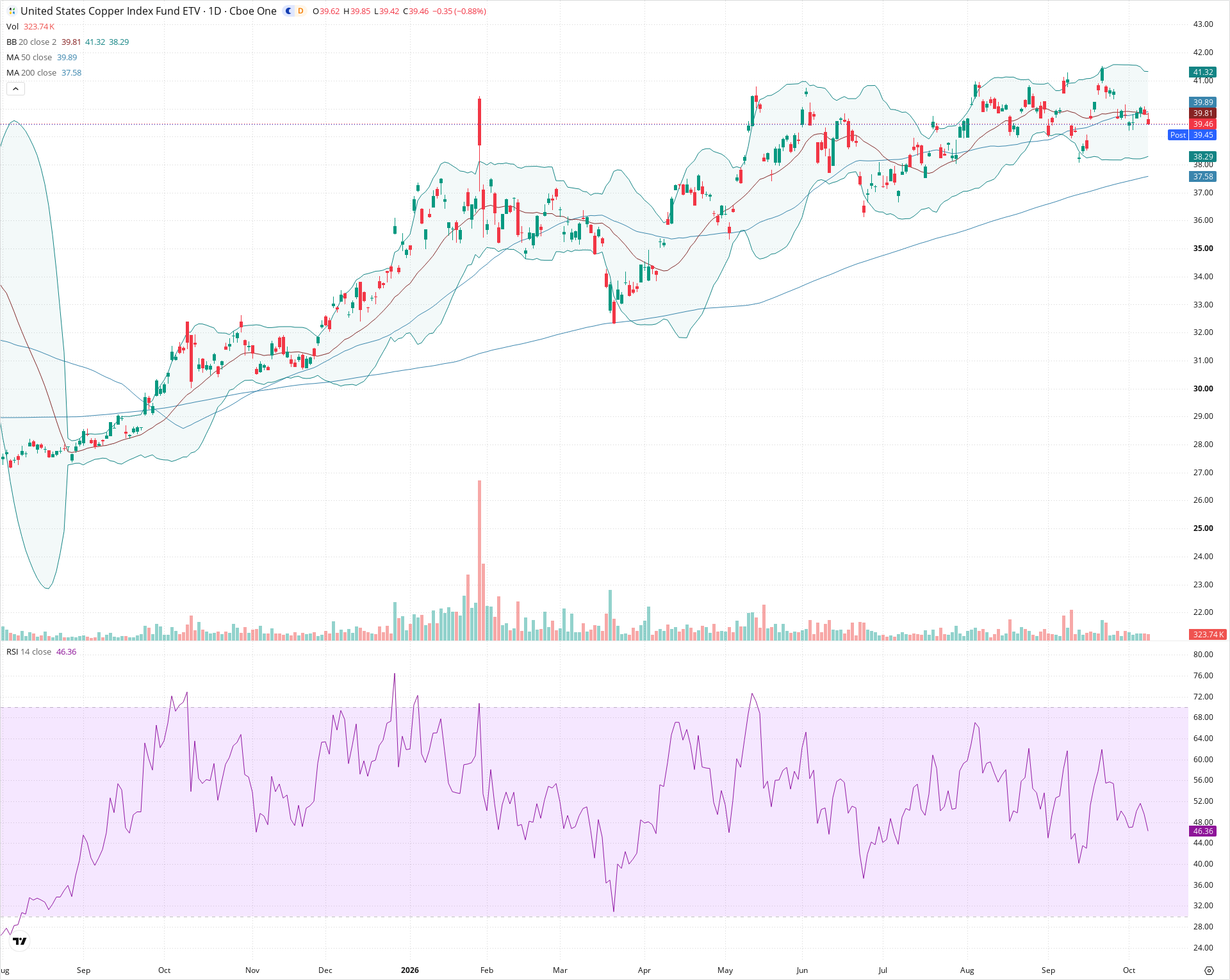Select the Vol indicator legend
Viewport: 1230px width, 980px height.
30,26
